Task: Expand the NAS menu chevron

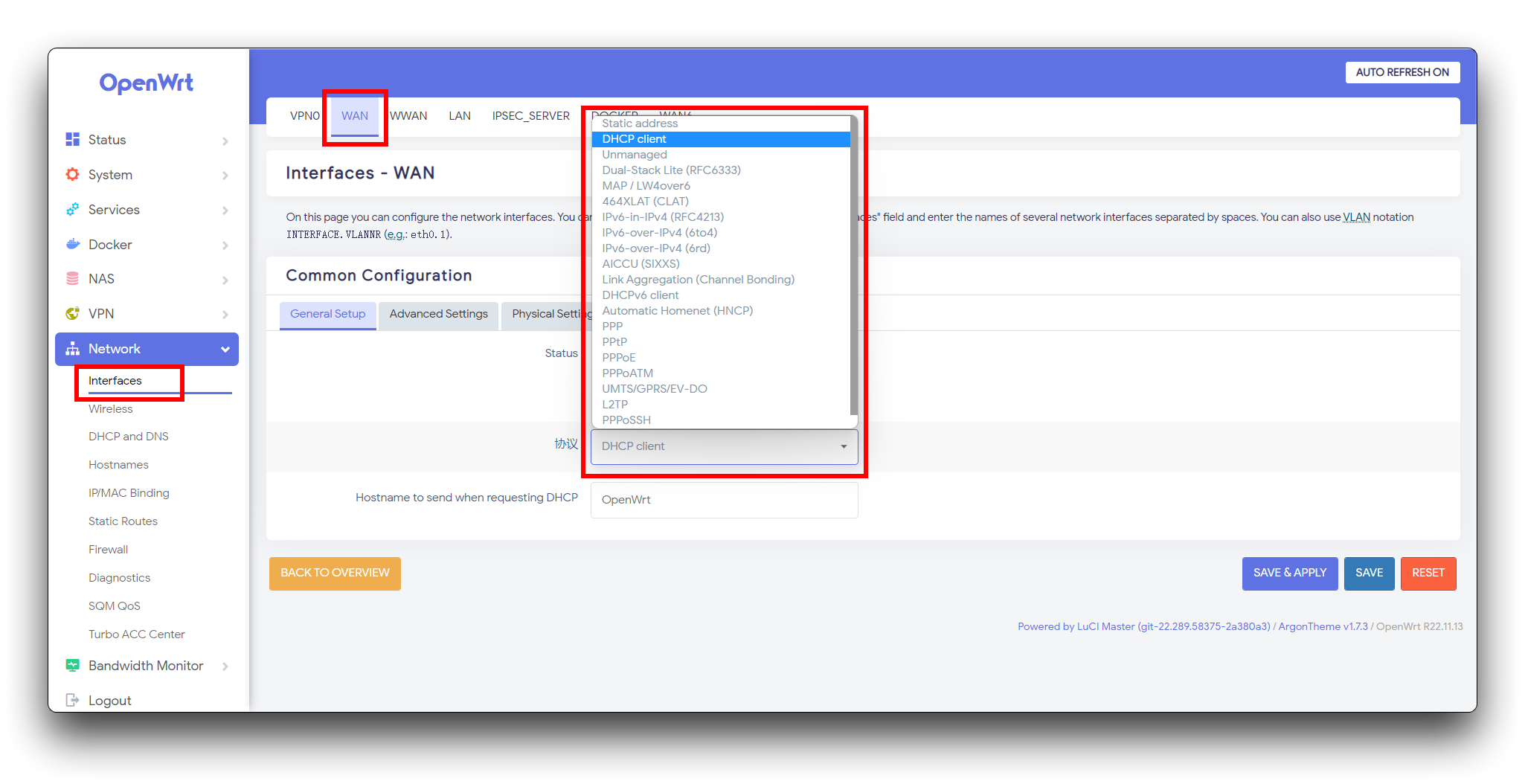Action: pos(225,280)
